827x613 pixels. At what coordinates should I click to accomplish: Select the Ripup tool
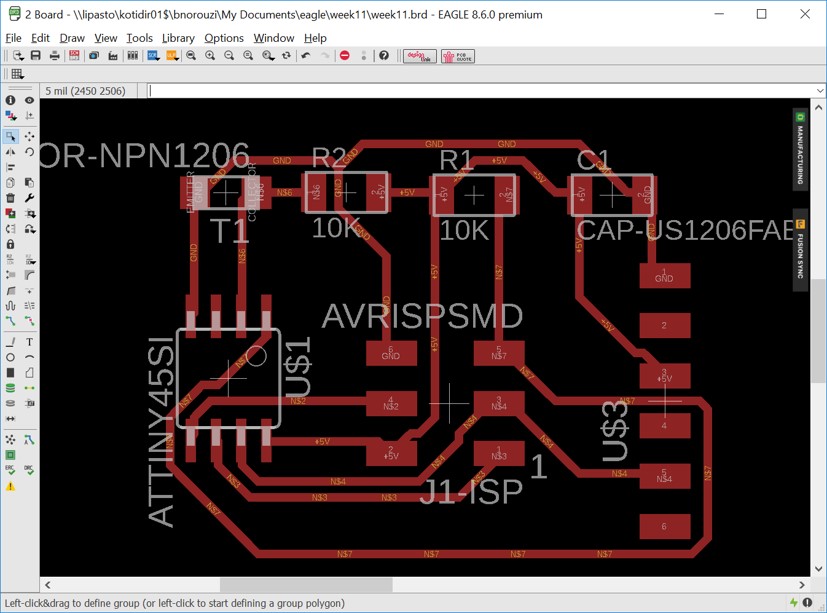30,321
